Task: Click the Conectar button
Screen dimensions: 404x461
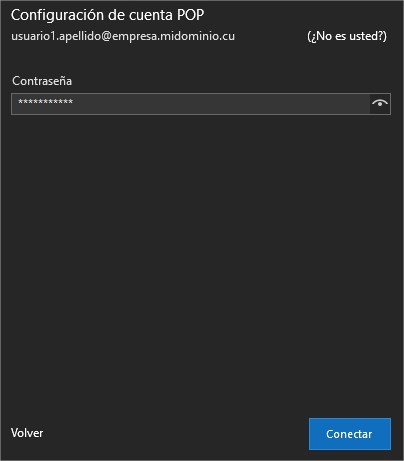Action: pos(350,434)
